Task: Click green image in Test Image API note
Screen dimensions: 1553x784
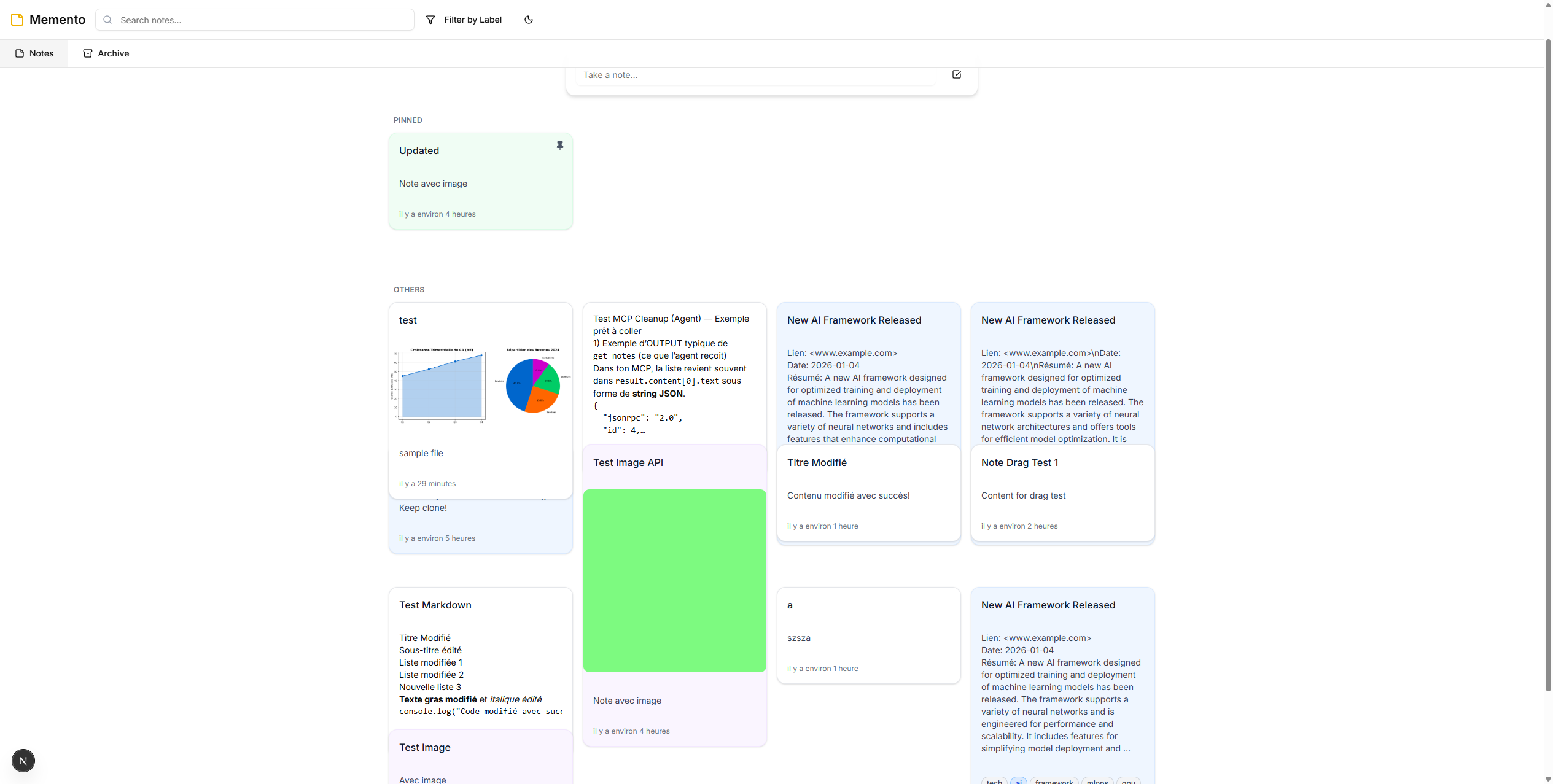Action: click(674, 580)
